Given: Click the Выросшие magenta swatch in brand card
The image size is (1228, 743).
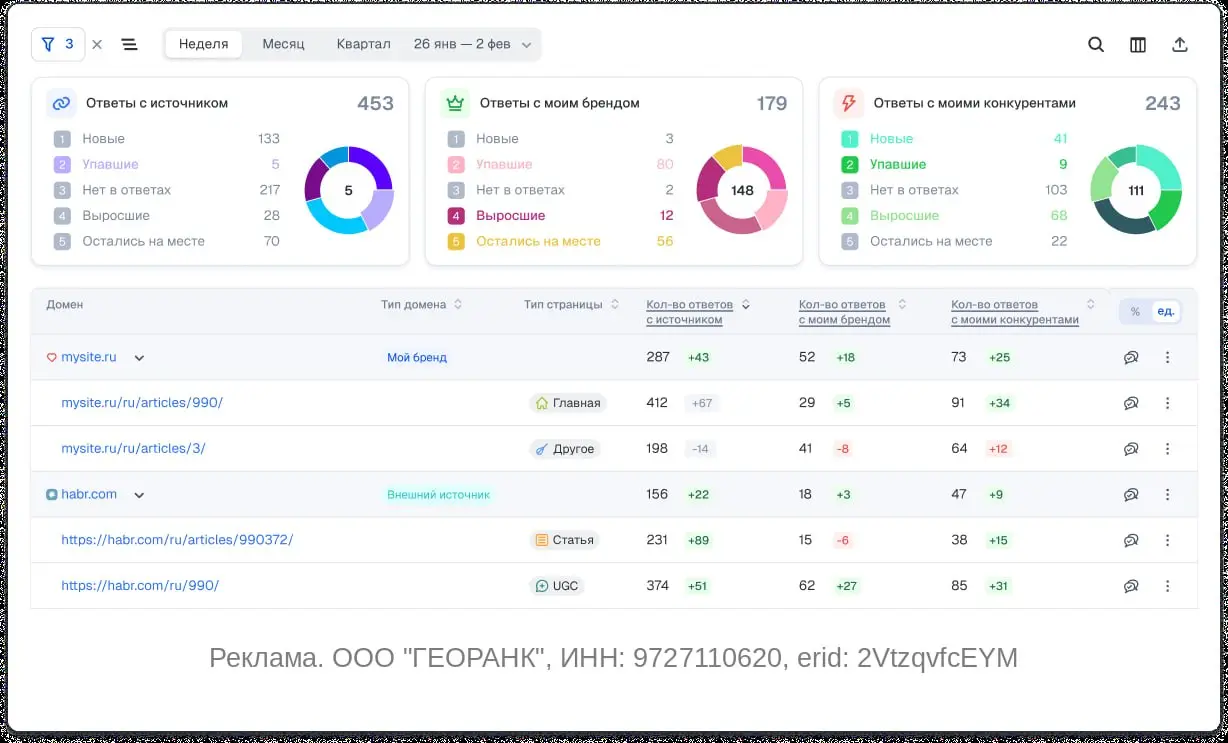Looking at the screenshot, I should (456, 215).
